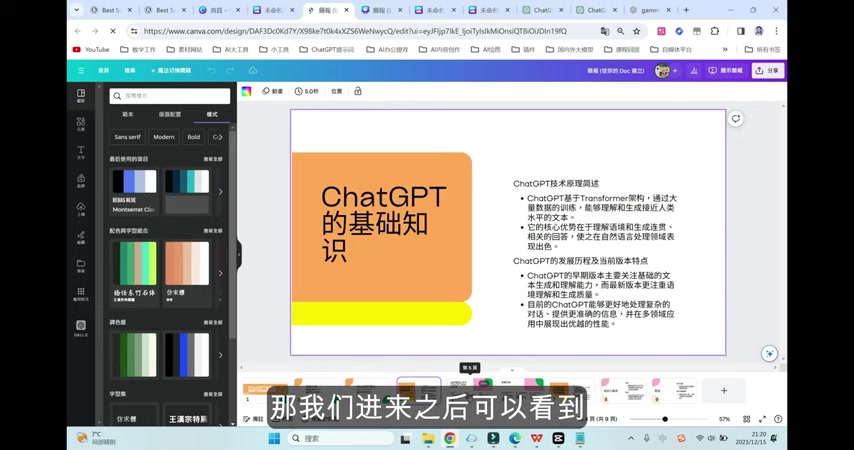Filter styles by Sans serif
Viewport: 854px width, 450px height.
point(127,137)
